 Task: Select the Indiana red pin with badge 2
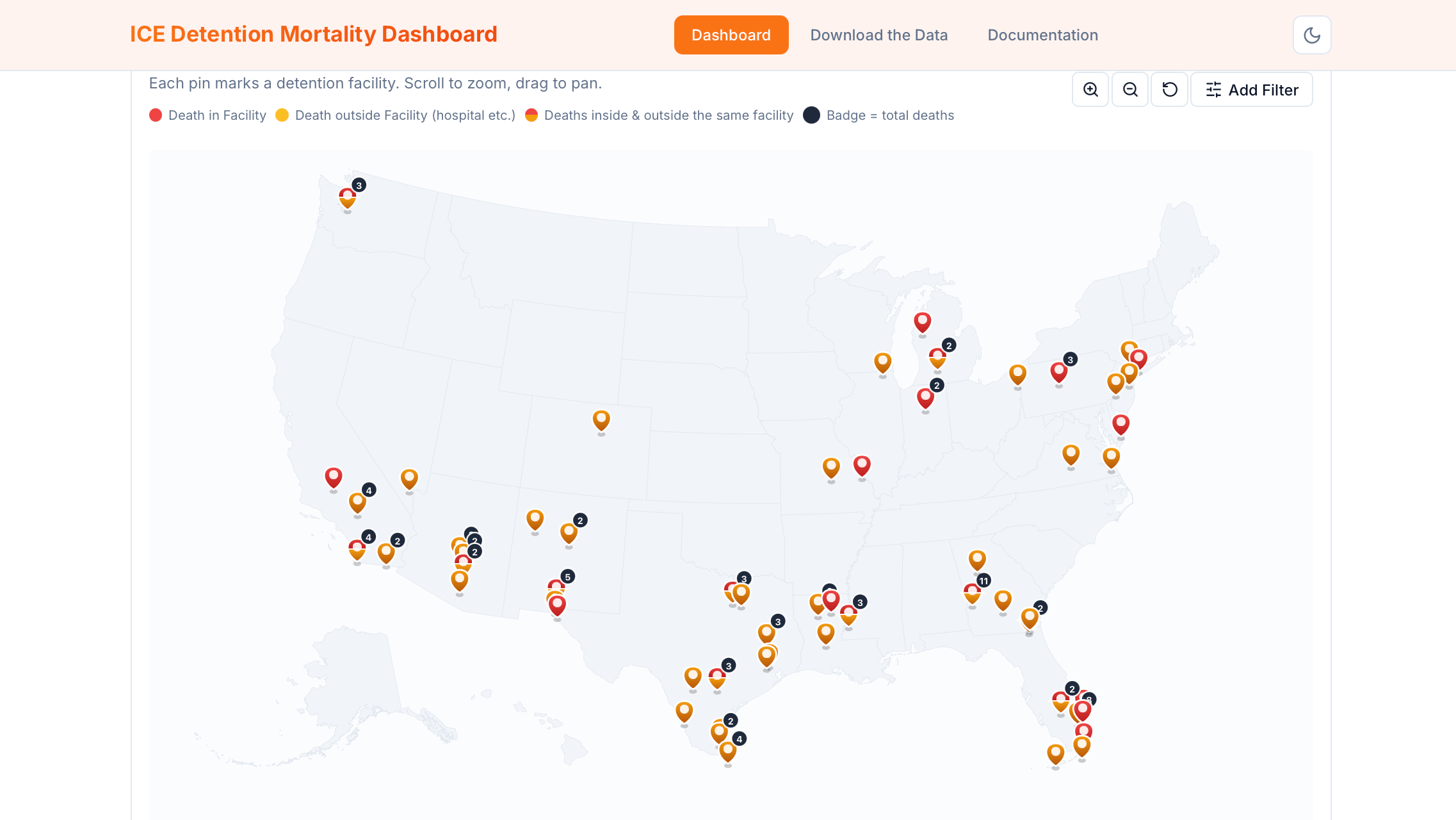pos(925,398)
